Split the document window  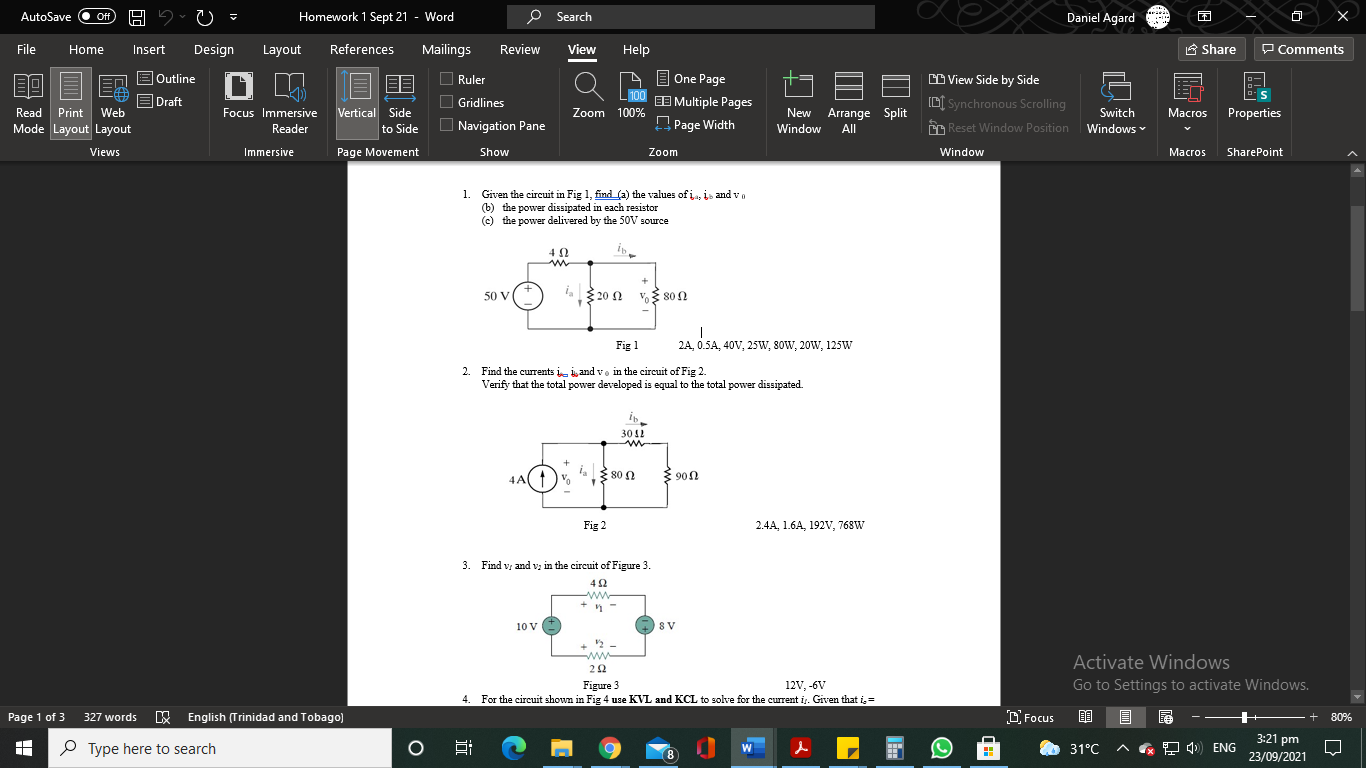895,103
